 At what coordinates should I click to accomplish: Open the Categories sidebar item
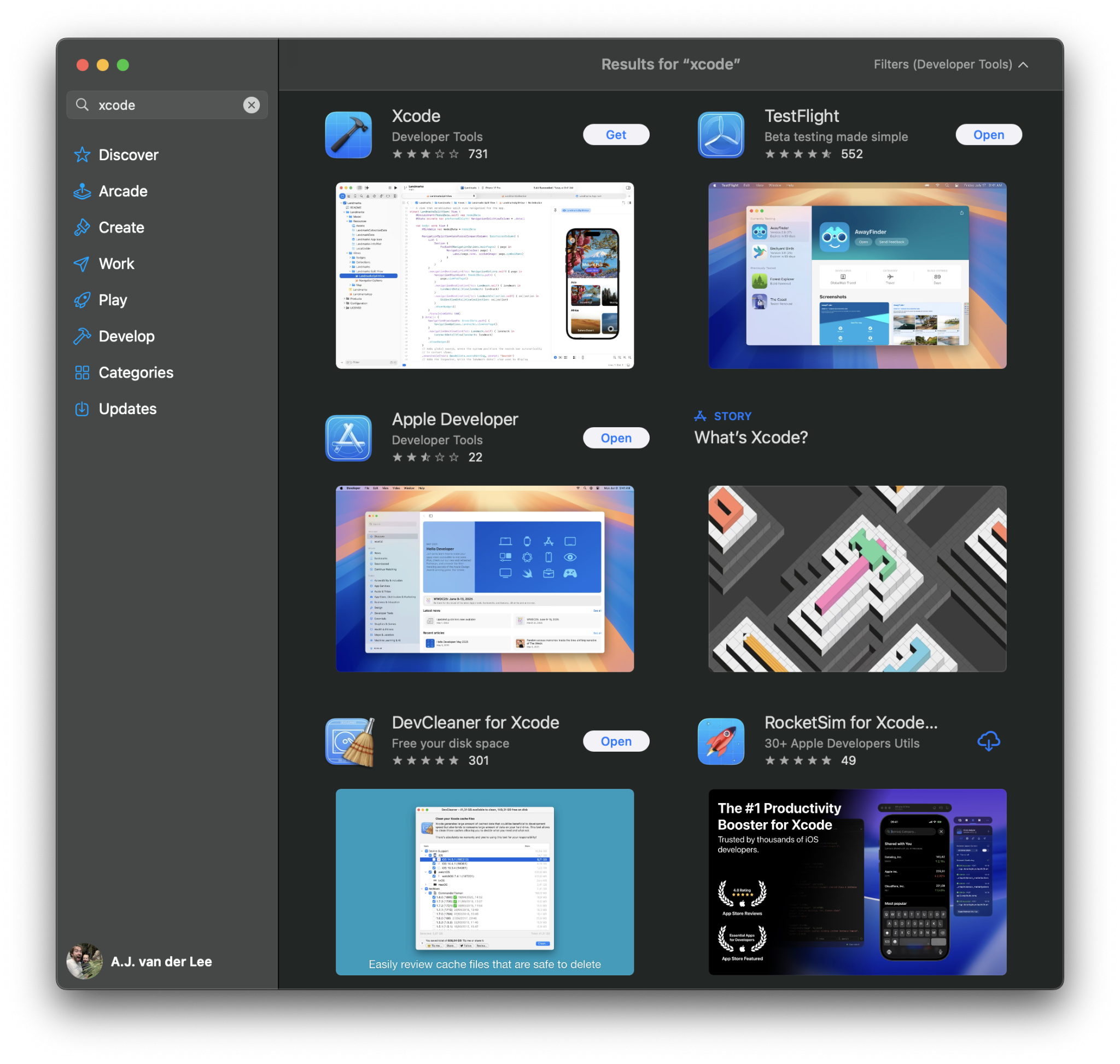(x=136, y=373)
